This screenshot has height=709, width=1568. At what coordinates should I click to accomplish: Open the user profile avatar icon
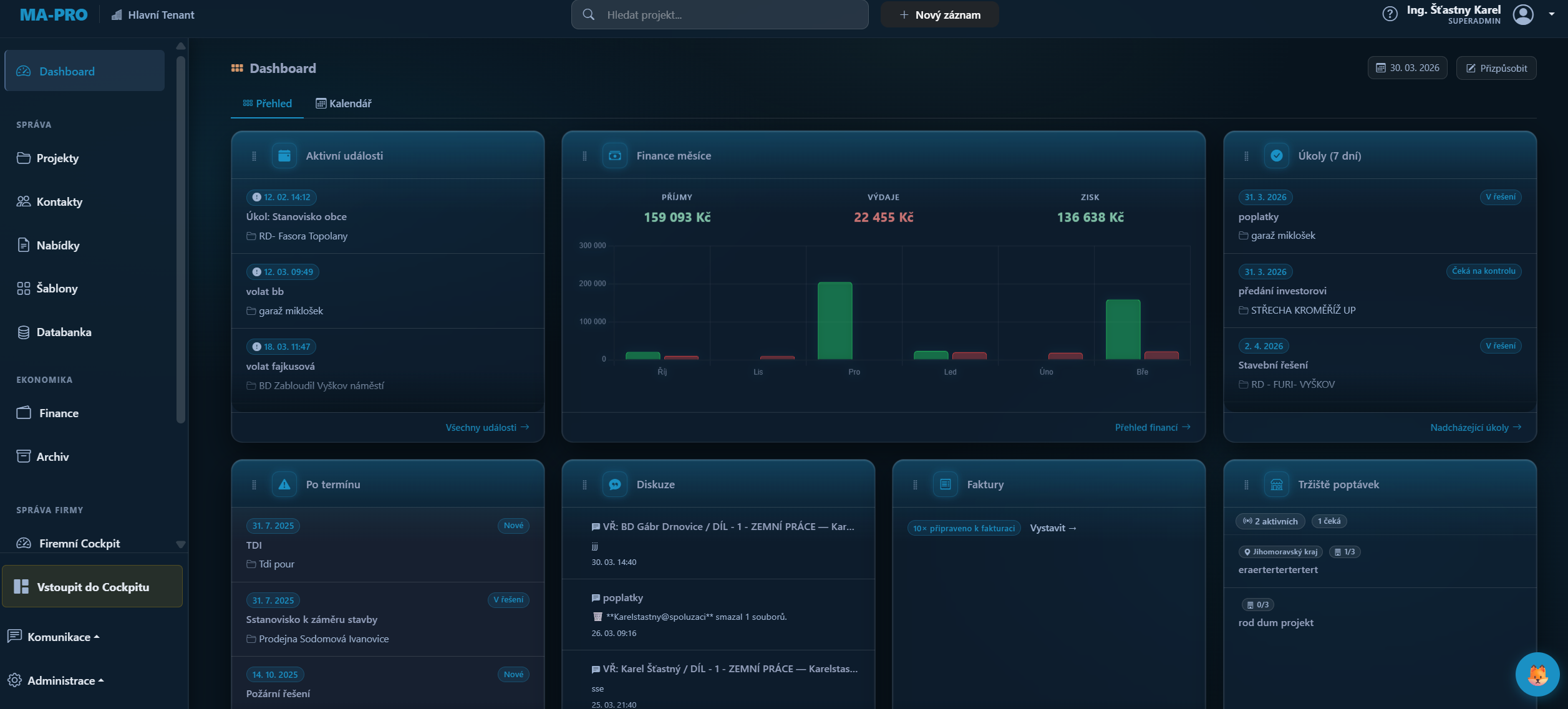pos(1523,14)
